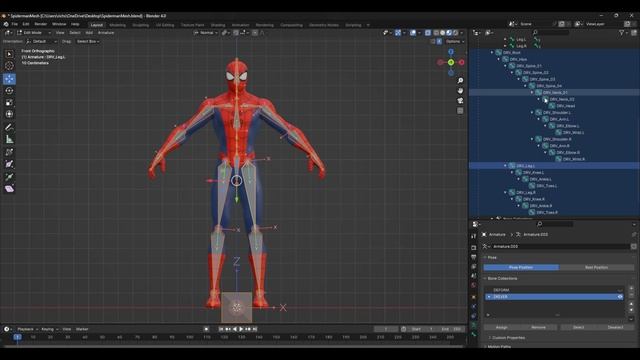Select the Bone Size tool
The image size is (640, 360).
tap(9, 164)
